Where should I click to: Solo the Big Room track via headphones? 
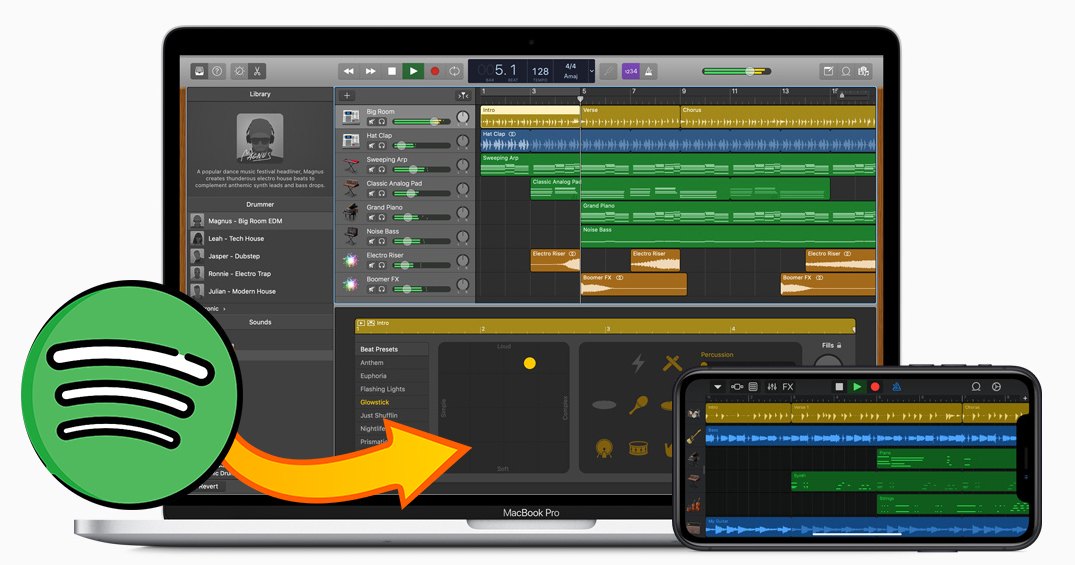(x=381, y=121)
